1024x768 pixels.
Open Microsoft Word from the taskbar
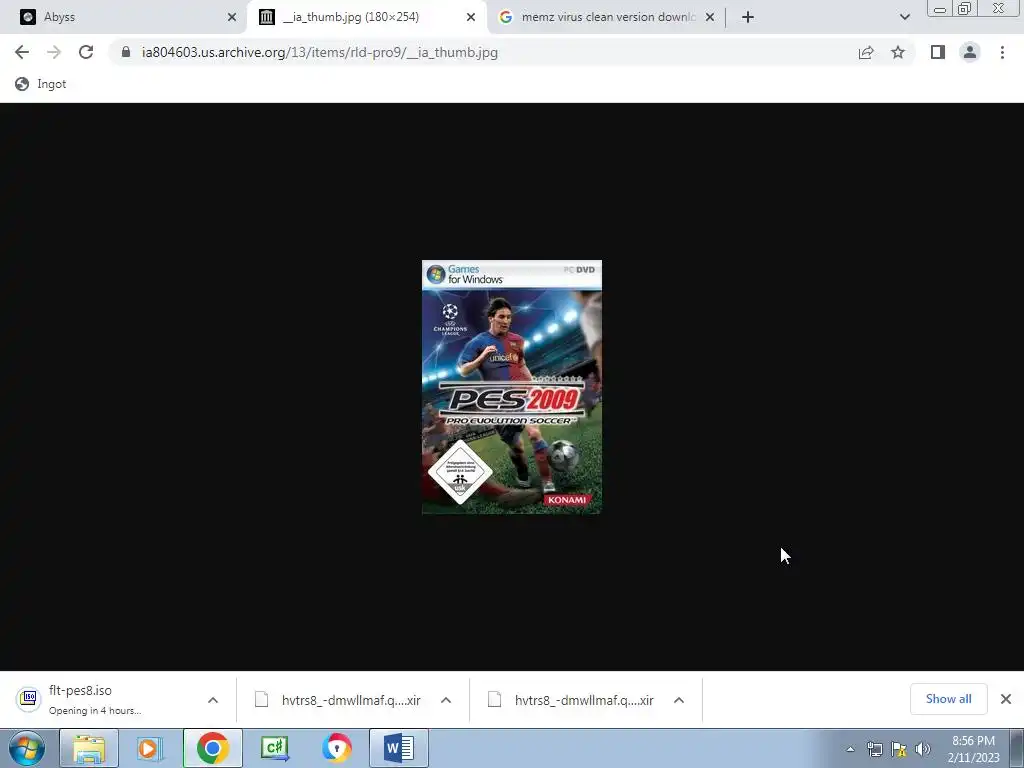(399, 748)
